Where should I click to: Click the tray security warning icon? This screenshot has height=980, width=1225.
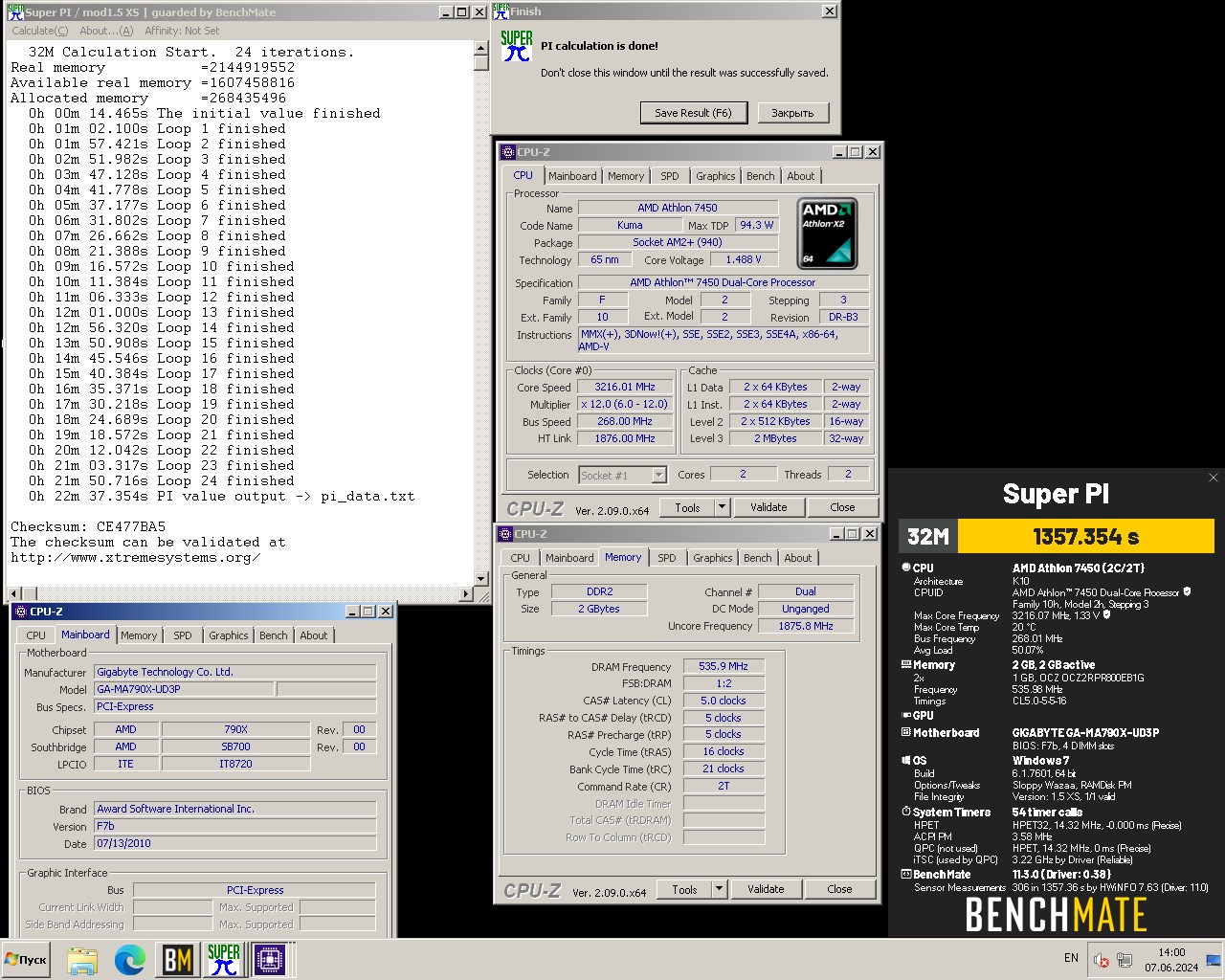coord(1102,960)
